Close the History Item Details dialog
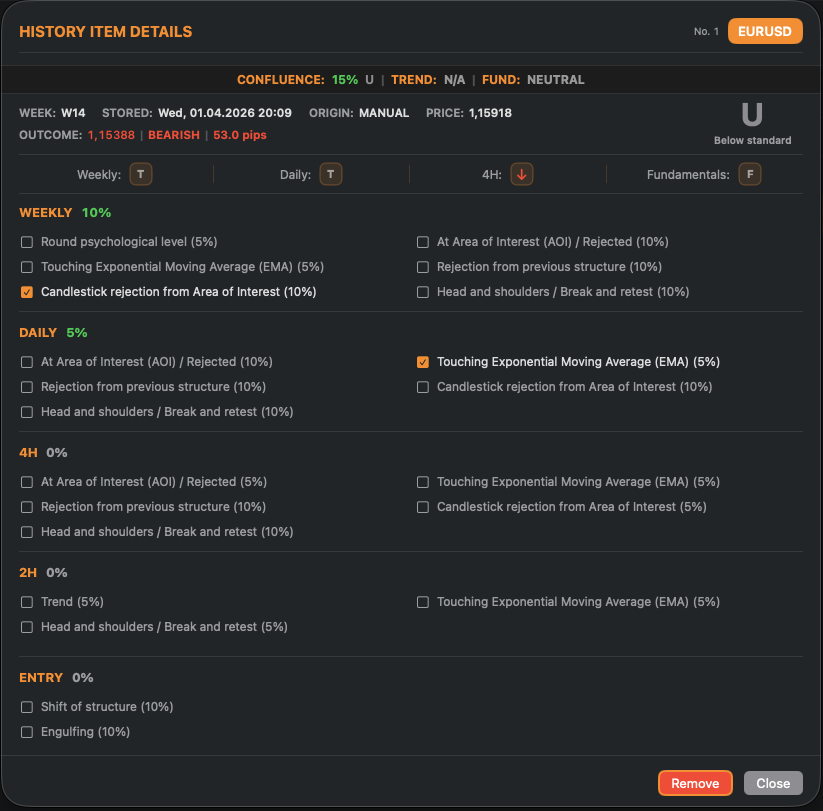Image resolution: width=823 pixels, height=811 pixels. coord(773,783)
